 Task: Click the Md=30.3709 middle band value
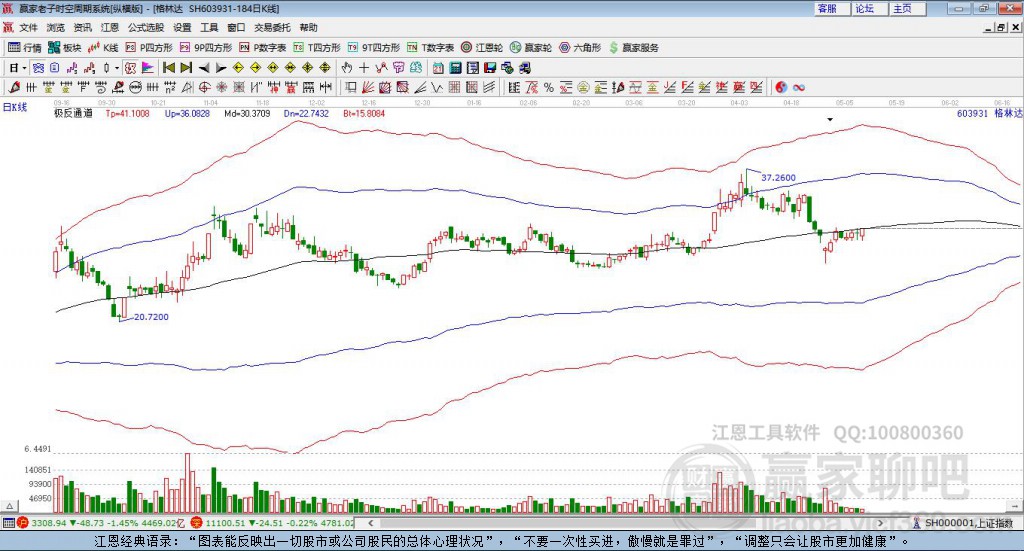247,114
